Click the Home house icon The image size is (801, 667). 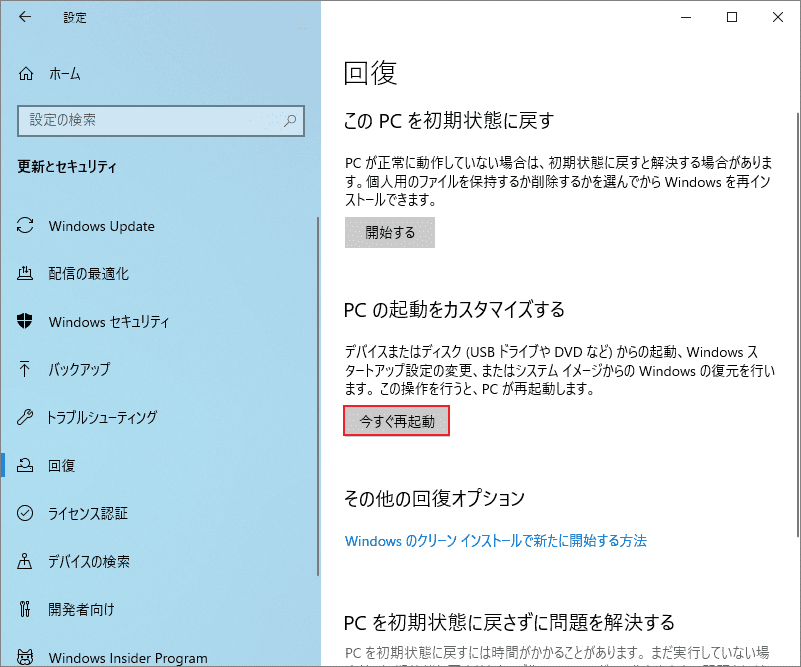pos(26,74)
